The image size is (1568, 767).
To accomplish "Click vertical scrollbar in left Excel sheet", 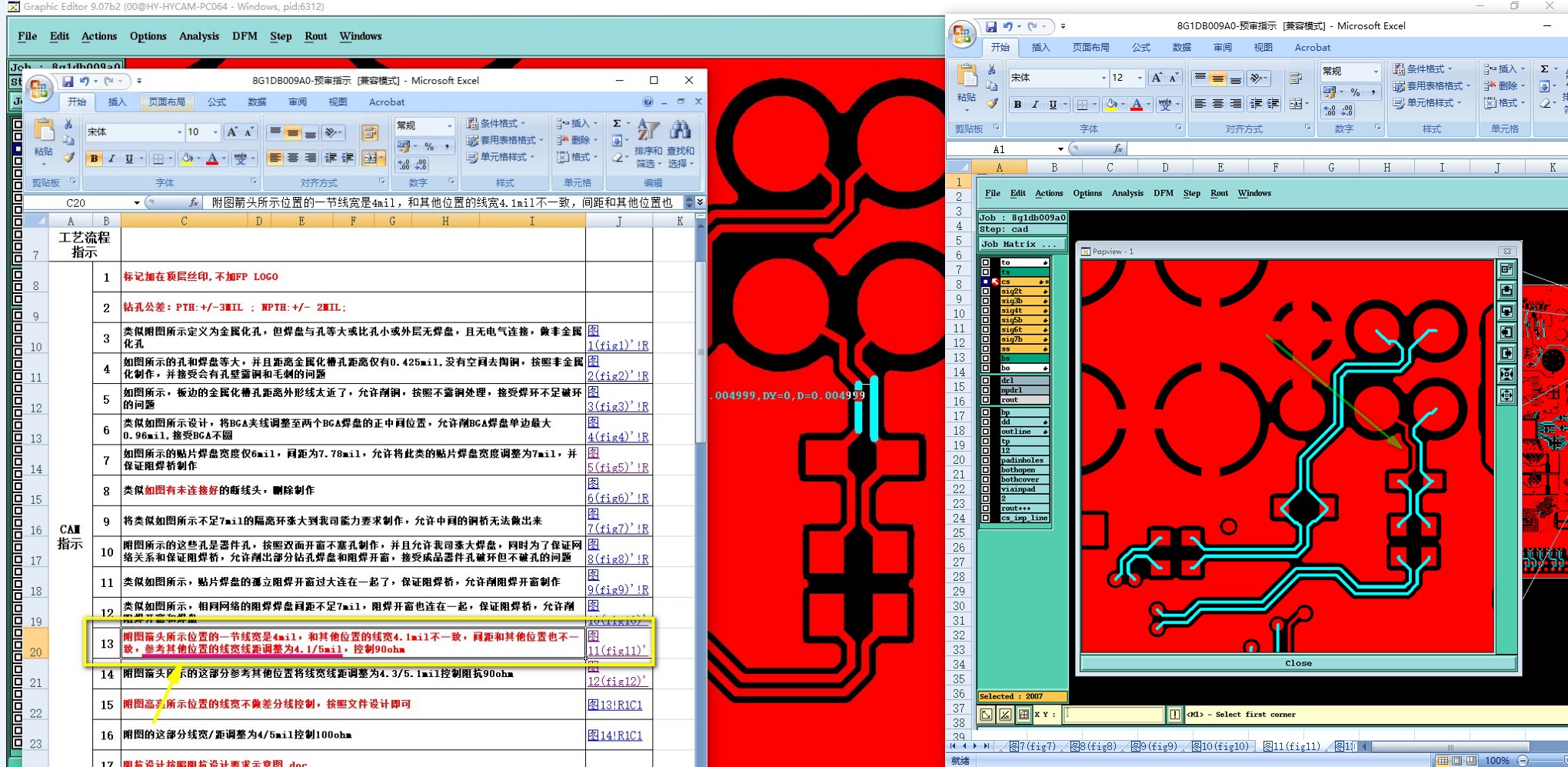I will point(700,354).
